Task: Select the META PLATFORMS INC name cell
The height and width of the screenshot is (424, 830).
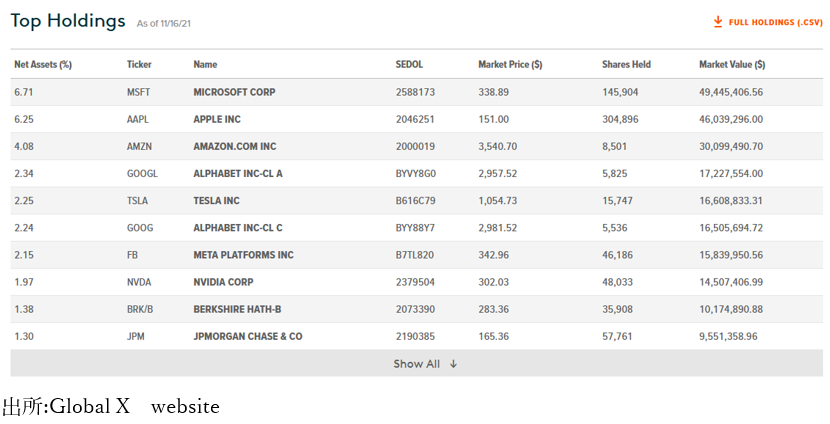Action: (x=243, y=255)
